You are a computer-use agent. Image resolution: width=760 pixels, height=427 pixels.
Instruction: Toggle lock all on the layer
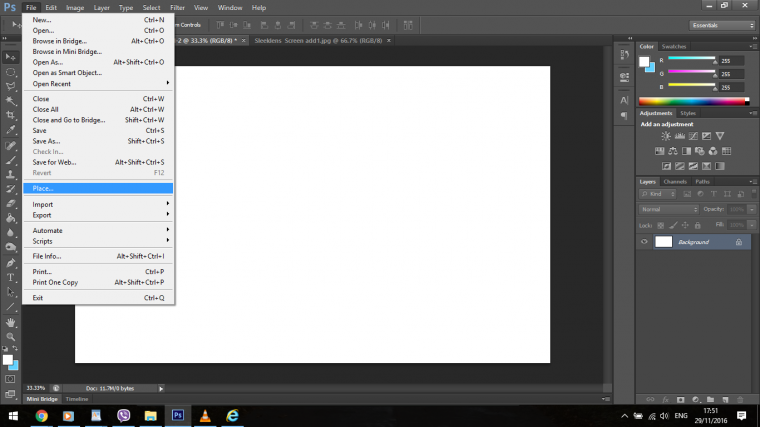[697, 225]
